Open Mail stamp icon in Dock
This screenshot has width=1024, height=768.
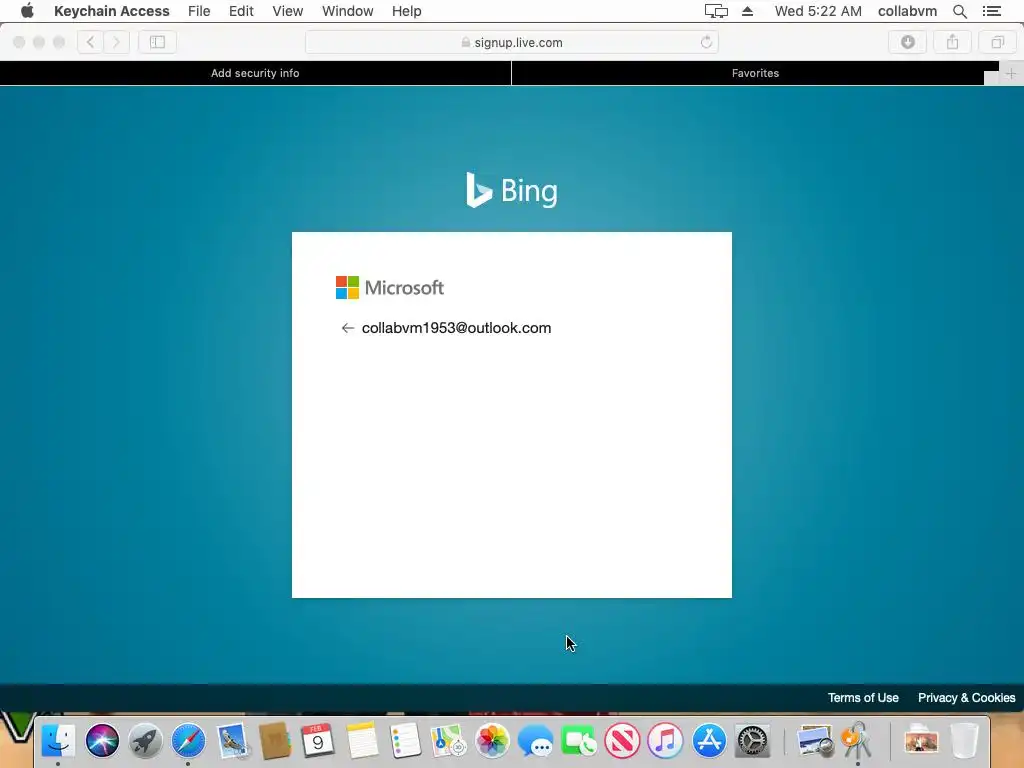(x=232, y=741)
